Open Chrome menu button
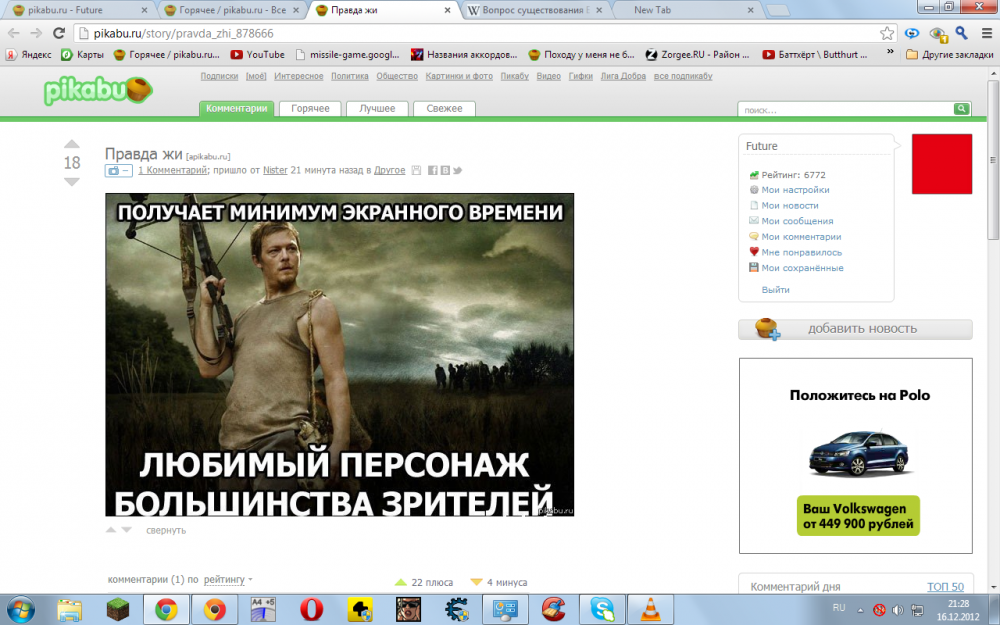Screen dimensions: 1000x625 point(987,33)
